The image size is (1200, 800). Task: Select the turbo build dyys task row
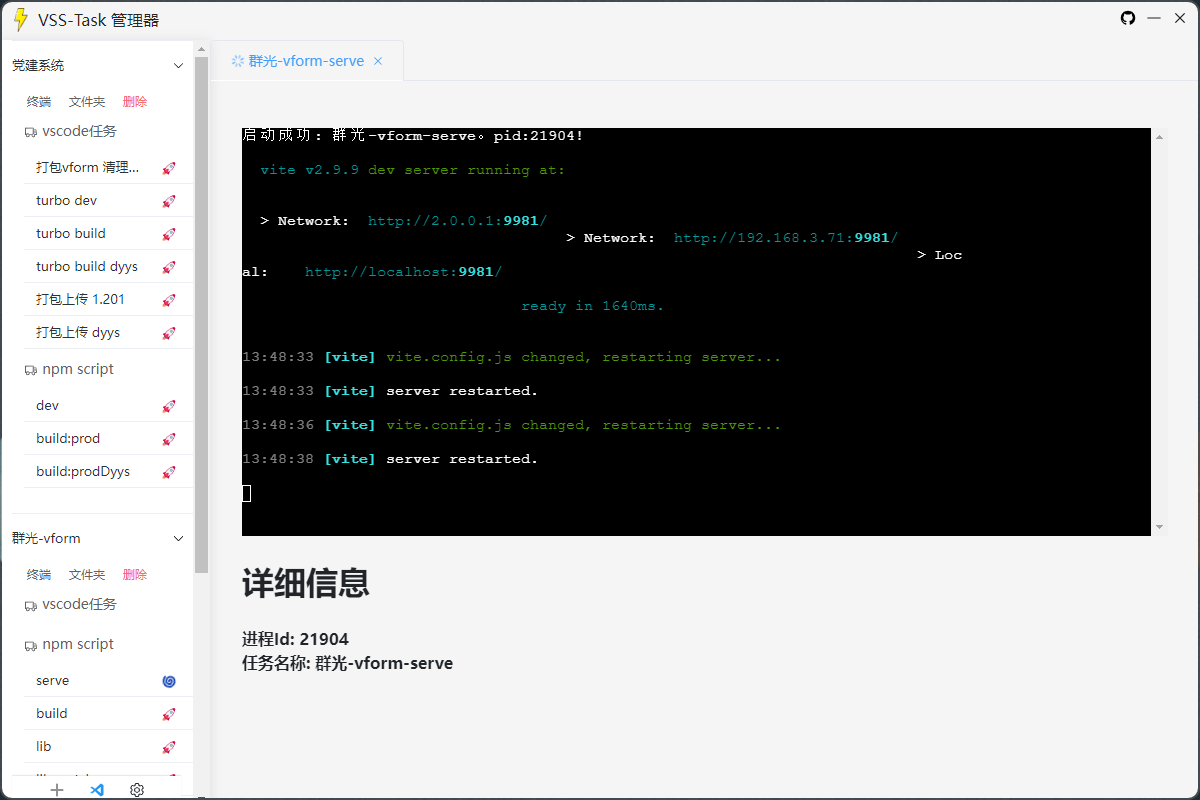tap(108, 267)
